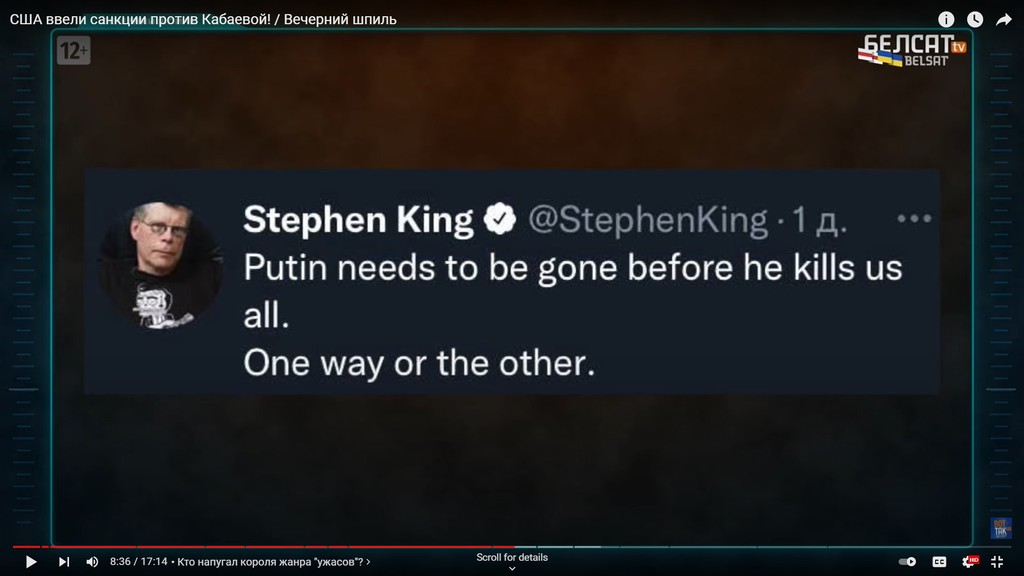This screenshot has width=1024, height=576.
Task: Click the 12+ age rating badge
Action: click(73, 50)
